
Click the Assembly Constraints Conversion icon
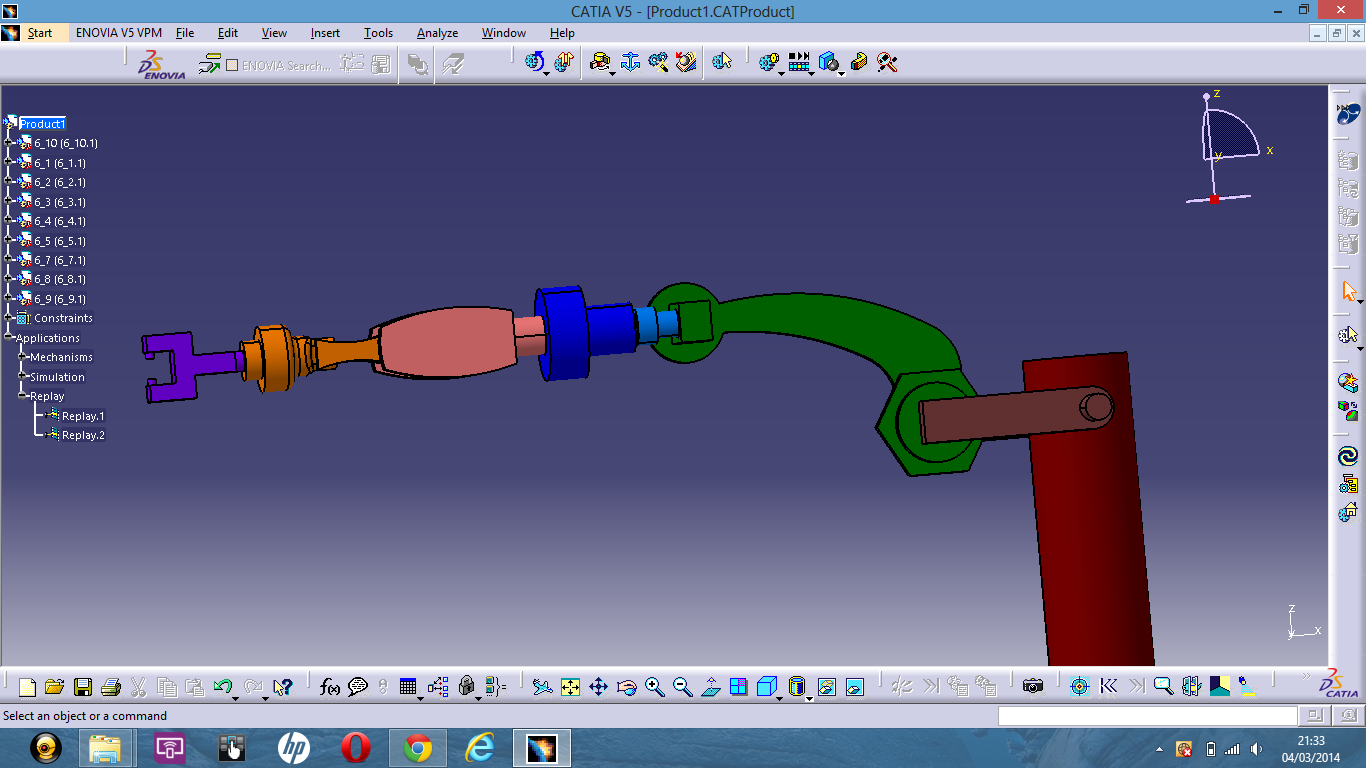tap(658, 62)
